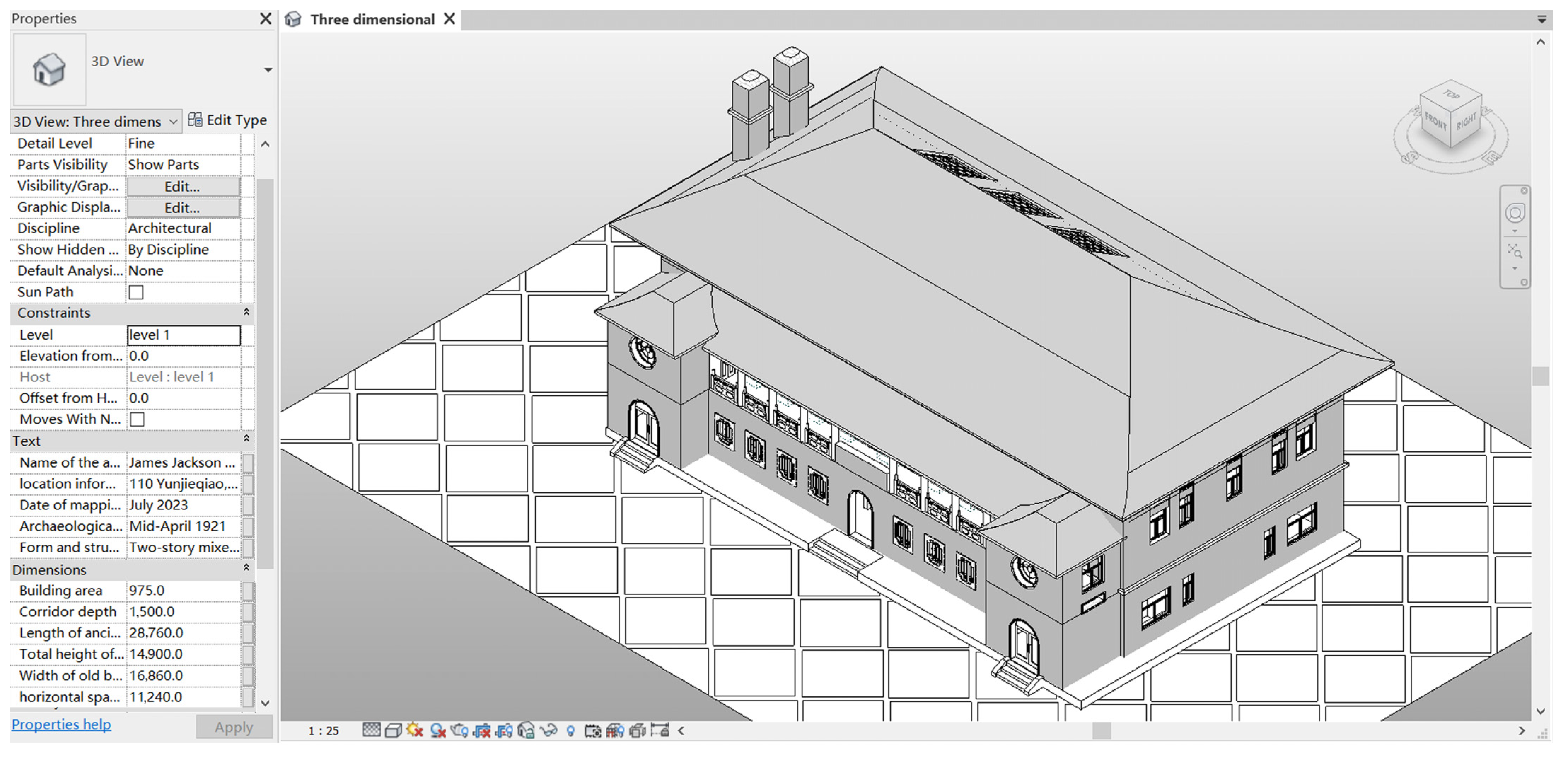This screenshot has height=758, width=1568.
Task: Open the Visual Style menu
Action: pos(393,730)
